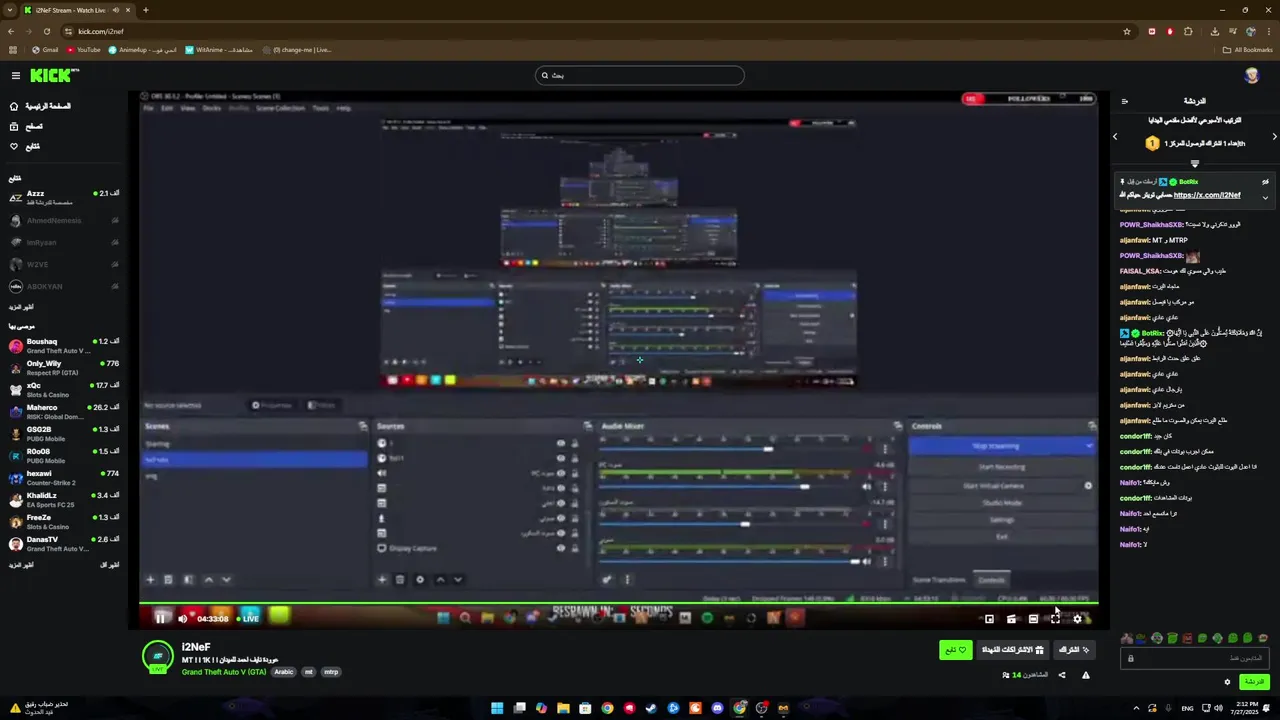This screenshot has width=1280, height=720.
Task: Share the stream via share icon
Action: point(1062,675)
